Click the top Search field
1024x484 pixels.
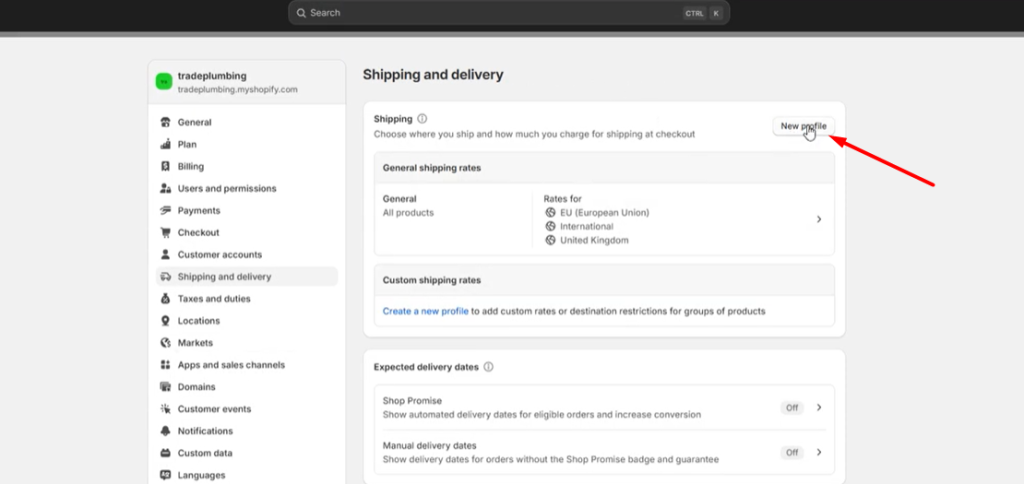pos(509,12)
